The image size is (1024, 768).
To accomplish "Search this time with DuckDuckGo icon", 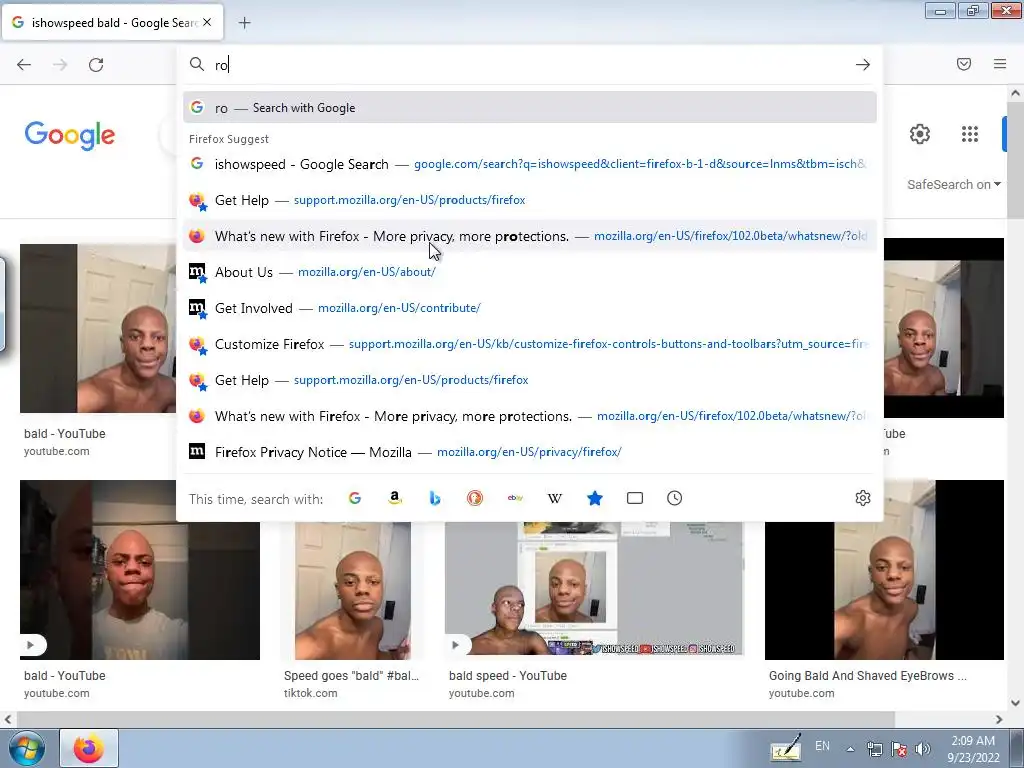I will pyautogui.click(x=475, y=498).
